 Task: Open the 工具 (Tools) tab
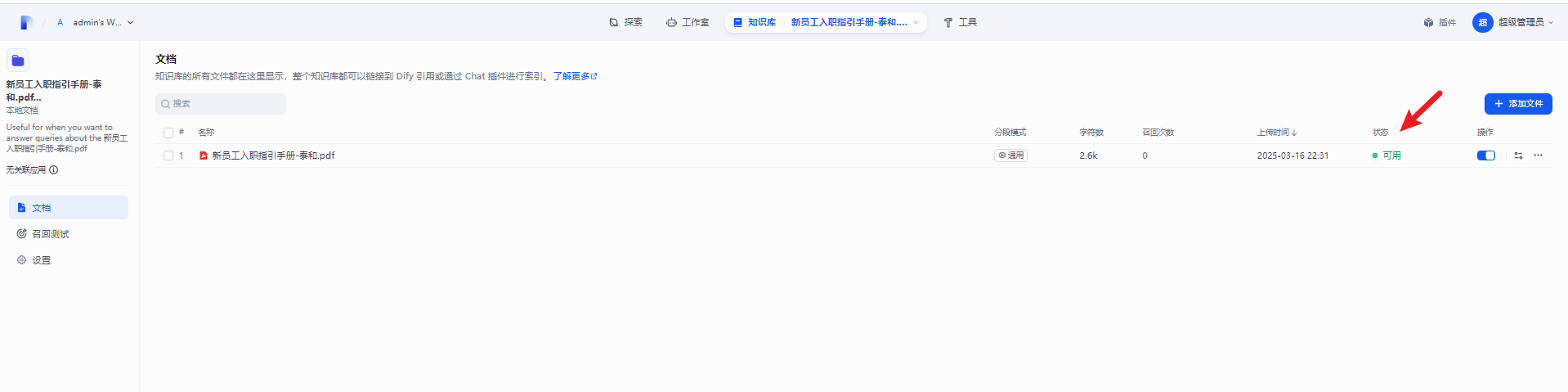pyautogui.click(x=961, y=23)
